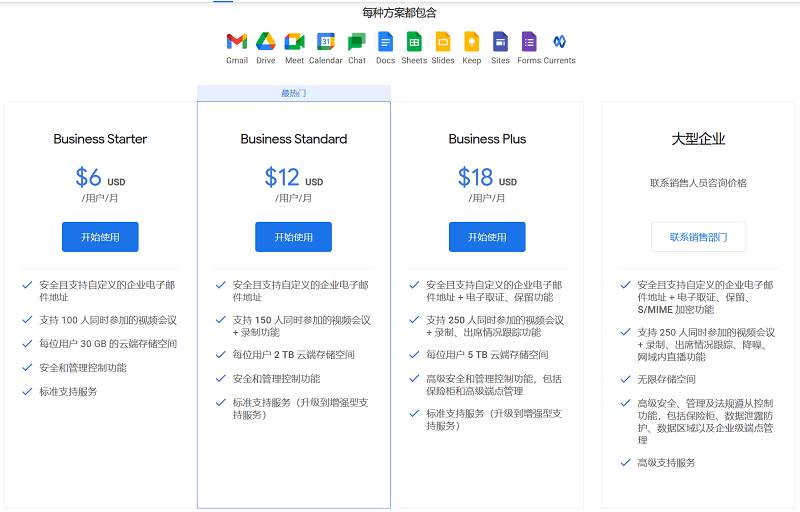Viewport: 800px width, 512px height.
Task: Click 支持 150 人同时参加的视频会议 feature
Action: (x=302, y=326)
